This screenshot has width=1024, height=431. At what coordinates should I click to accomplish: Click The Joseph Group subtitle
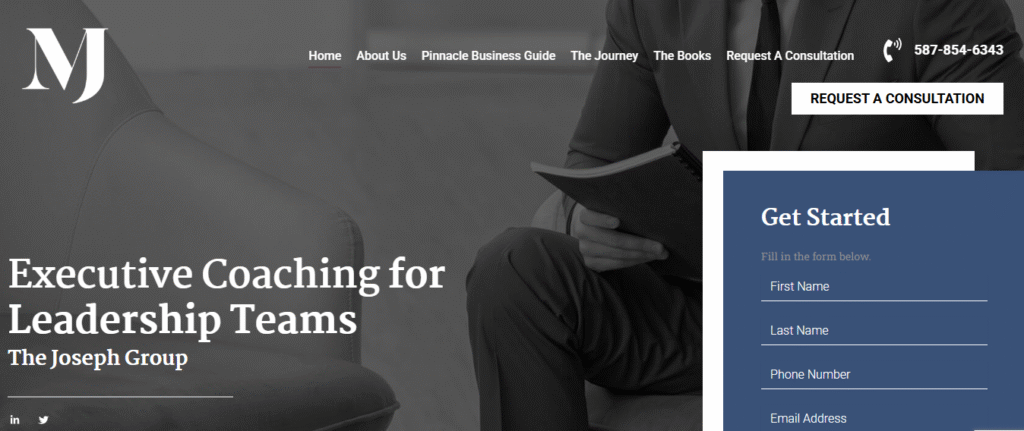coord(98,359)
